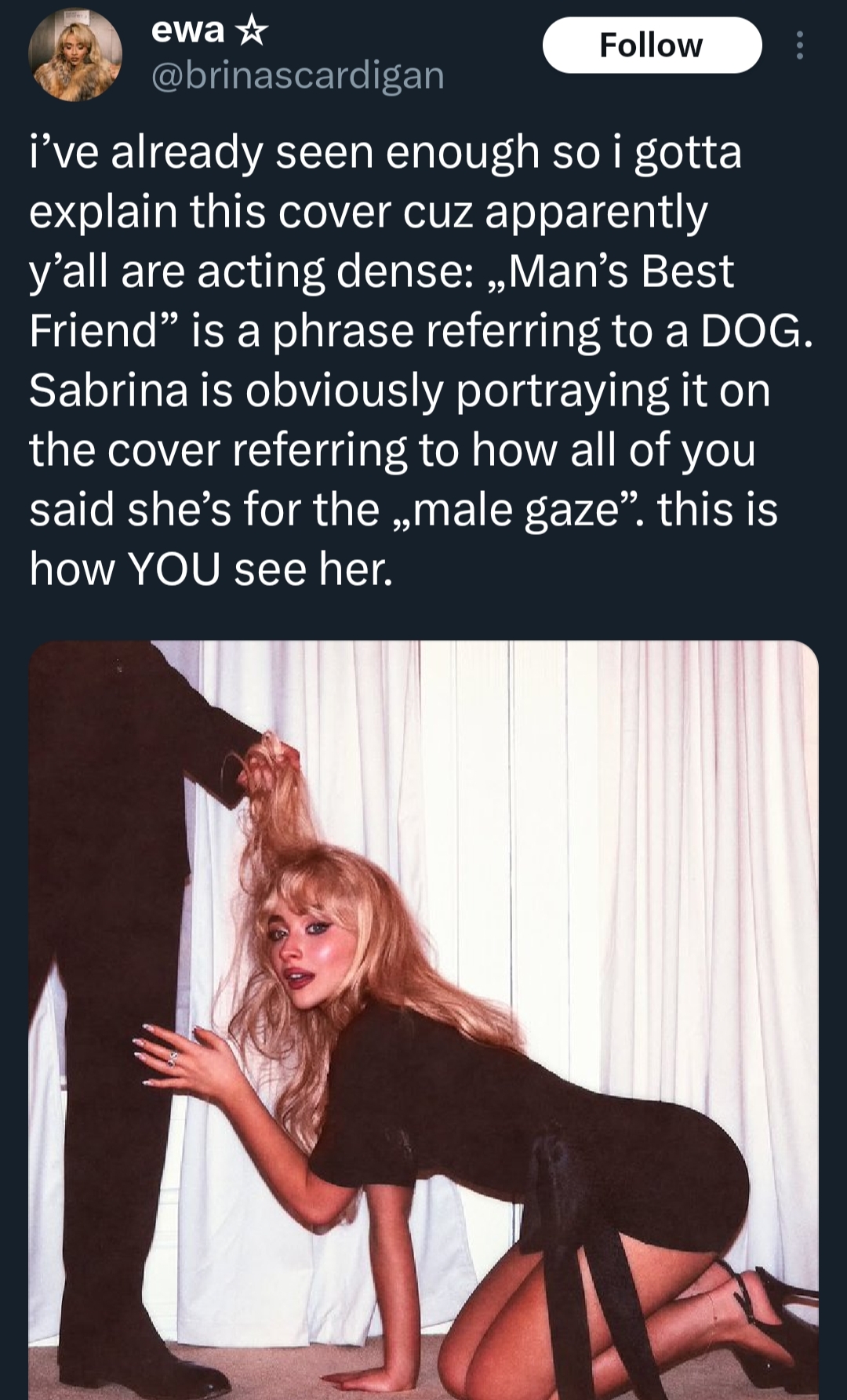The image size is (847, 1400).
Task: Open the attached album cover photo
Action: click(x=423, y=1020)
